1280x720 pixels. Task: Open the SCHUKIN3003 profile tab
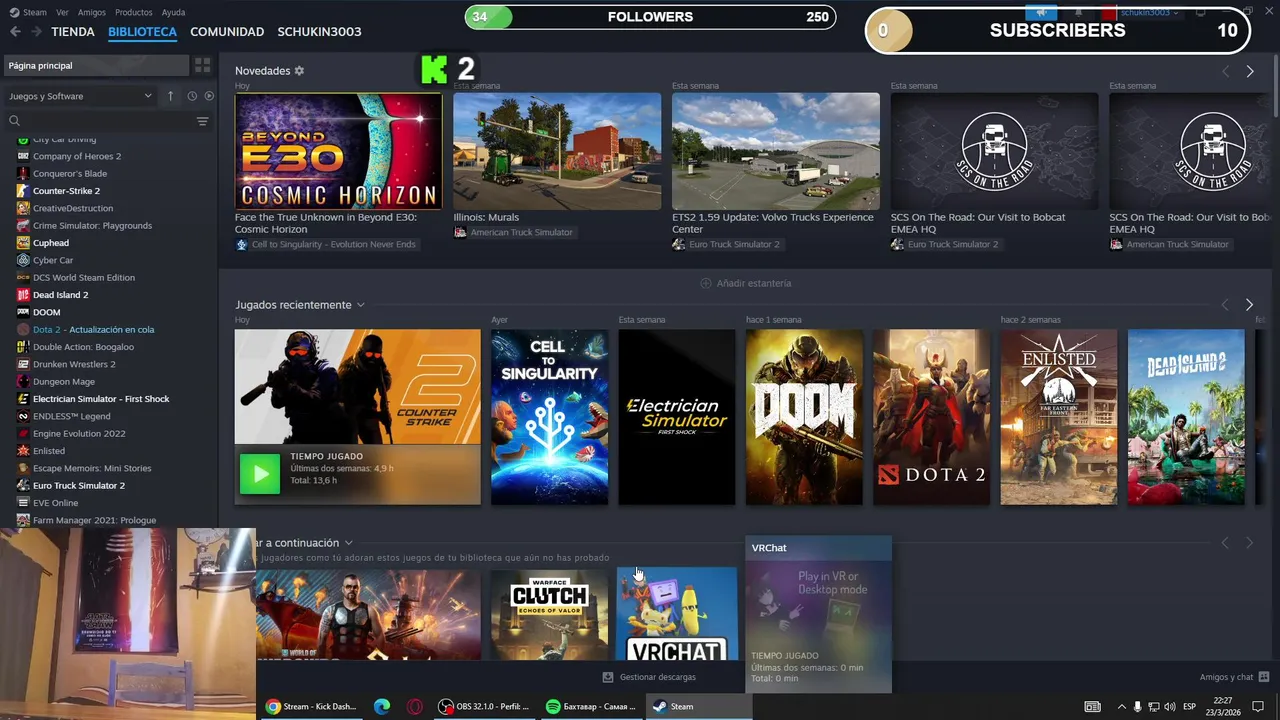319,32
